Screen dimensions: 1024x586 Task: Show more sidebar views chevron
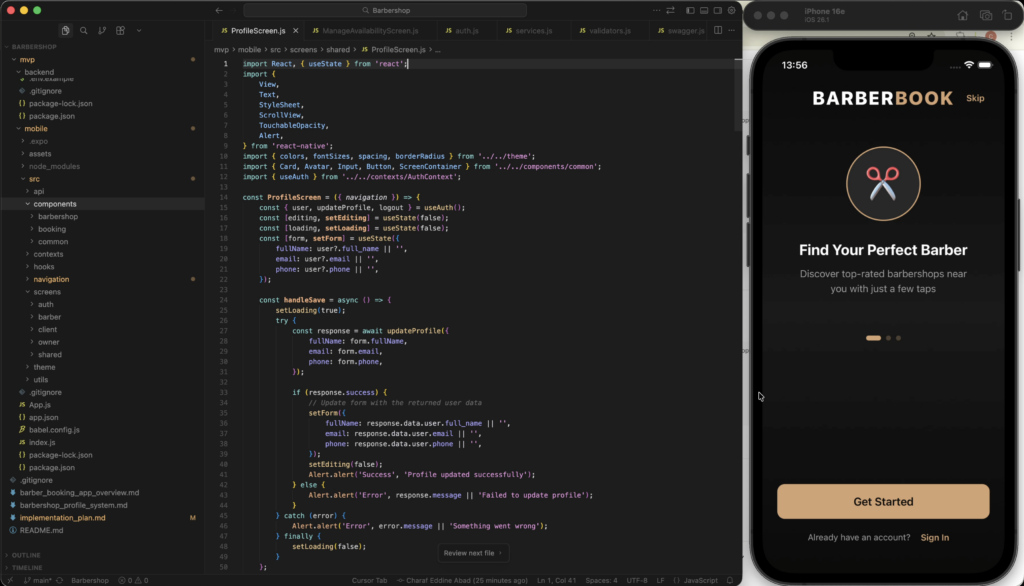139,31
